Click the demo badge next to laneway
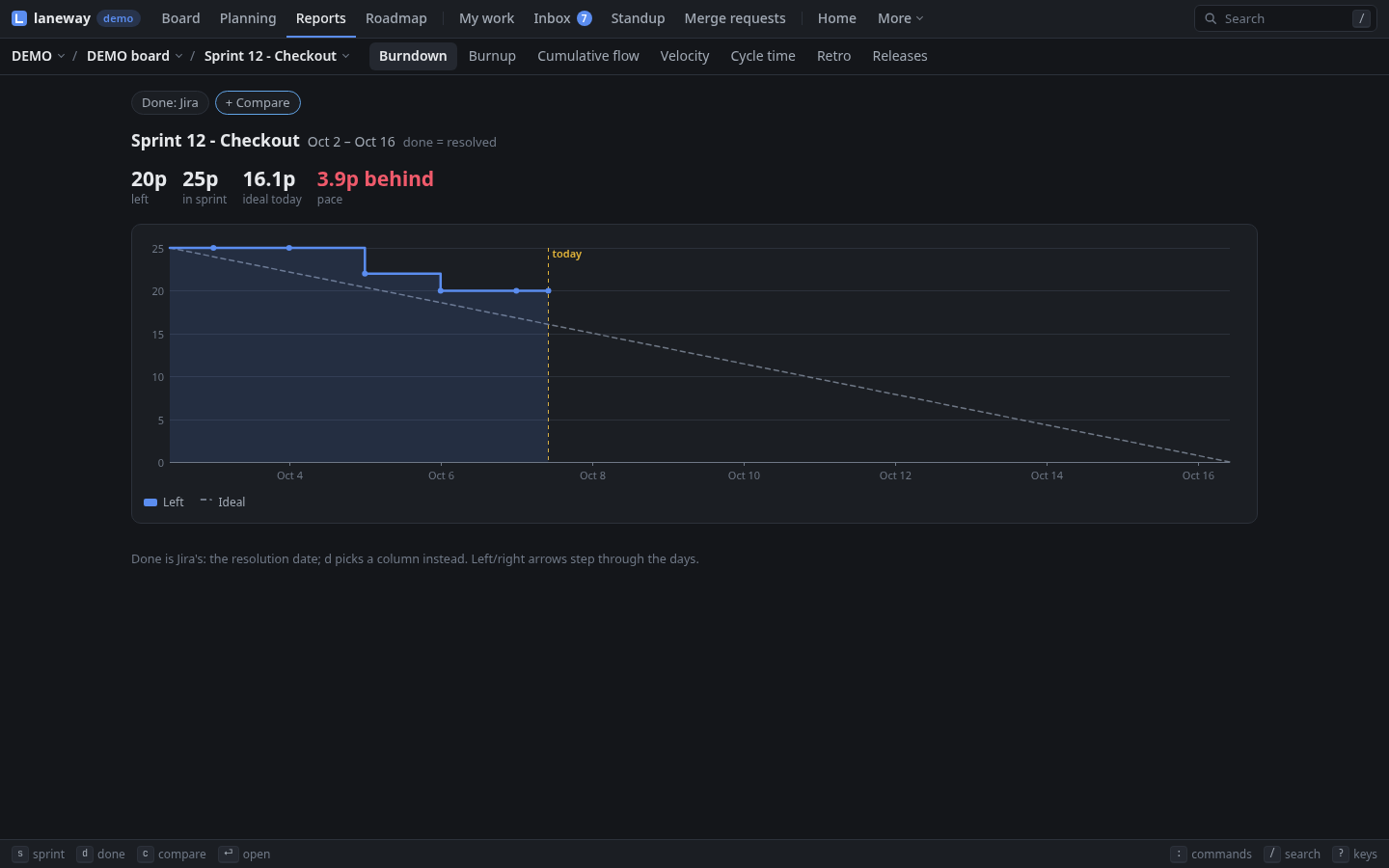 click(119, 18)
